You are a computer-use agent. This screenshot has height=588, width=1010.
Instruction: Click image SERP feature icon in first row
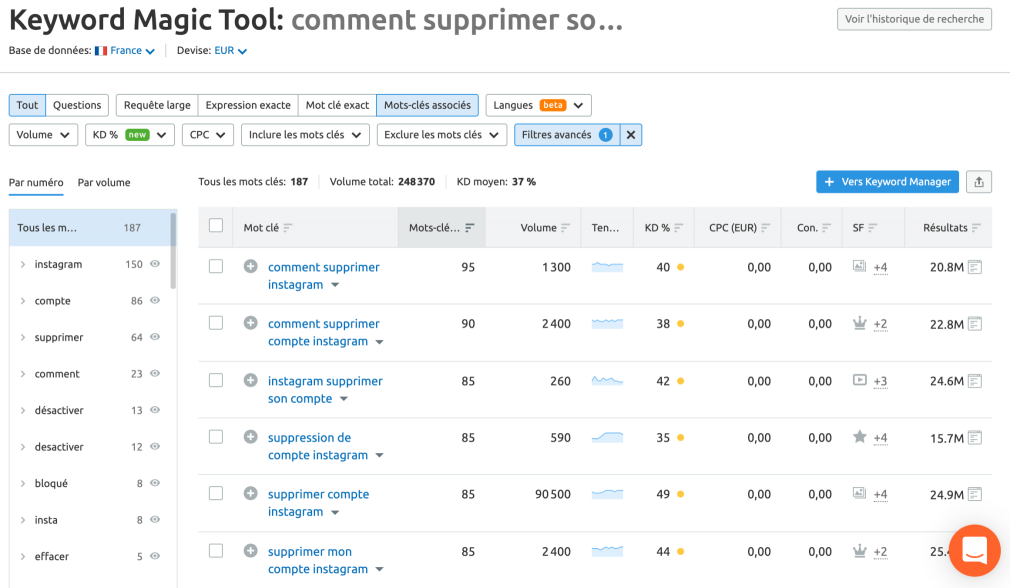(859, 265)
